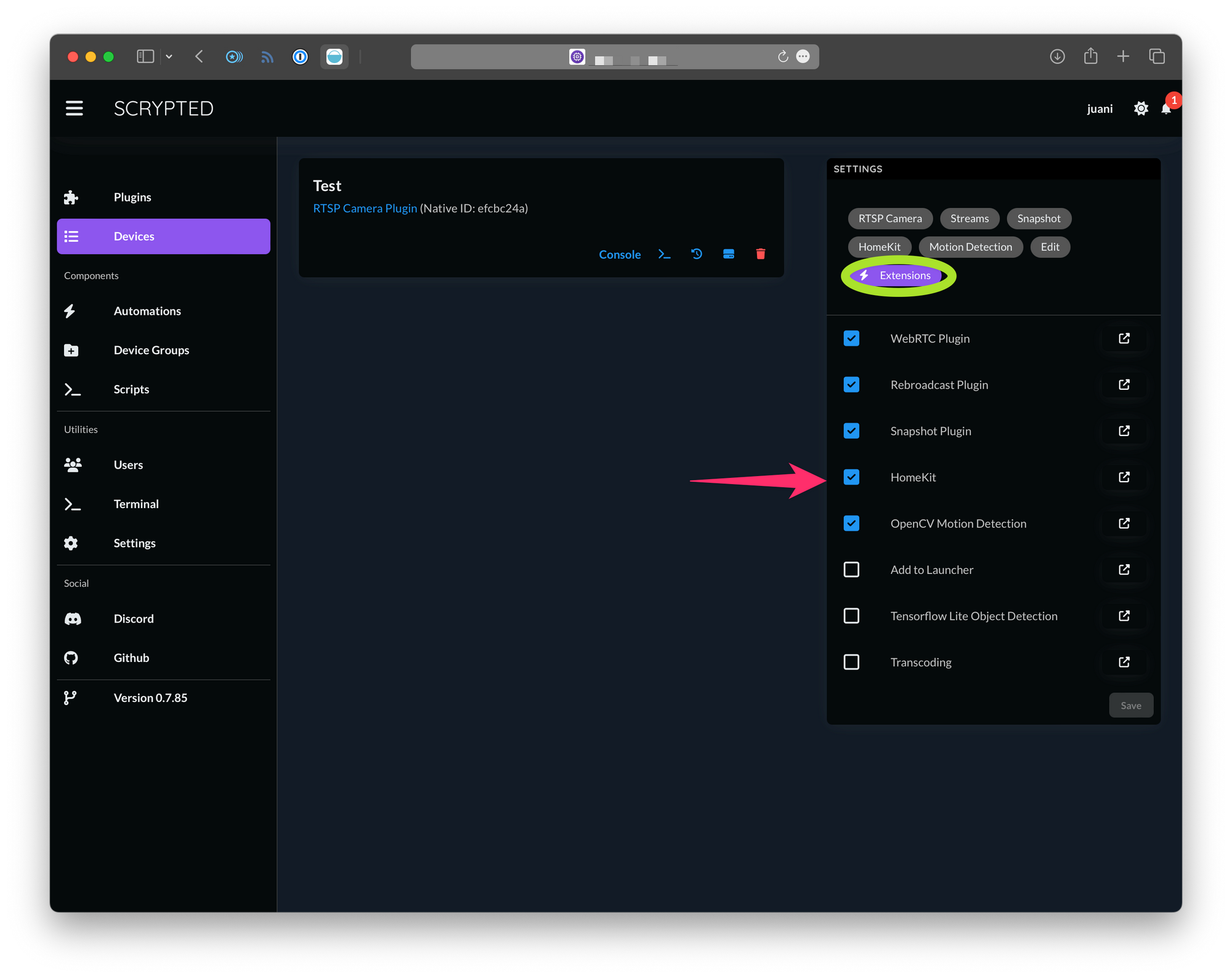Click the juani username
This screenshot has height=978, width=1232.
tap(1100, 108)
